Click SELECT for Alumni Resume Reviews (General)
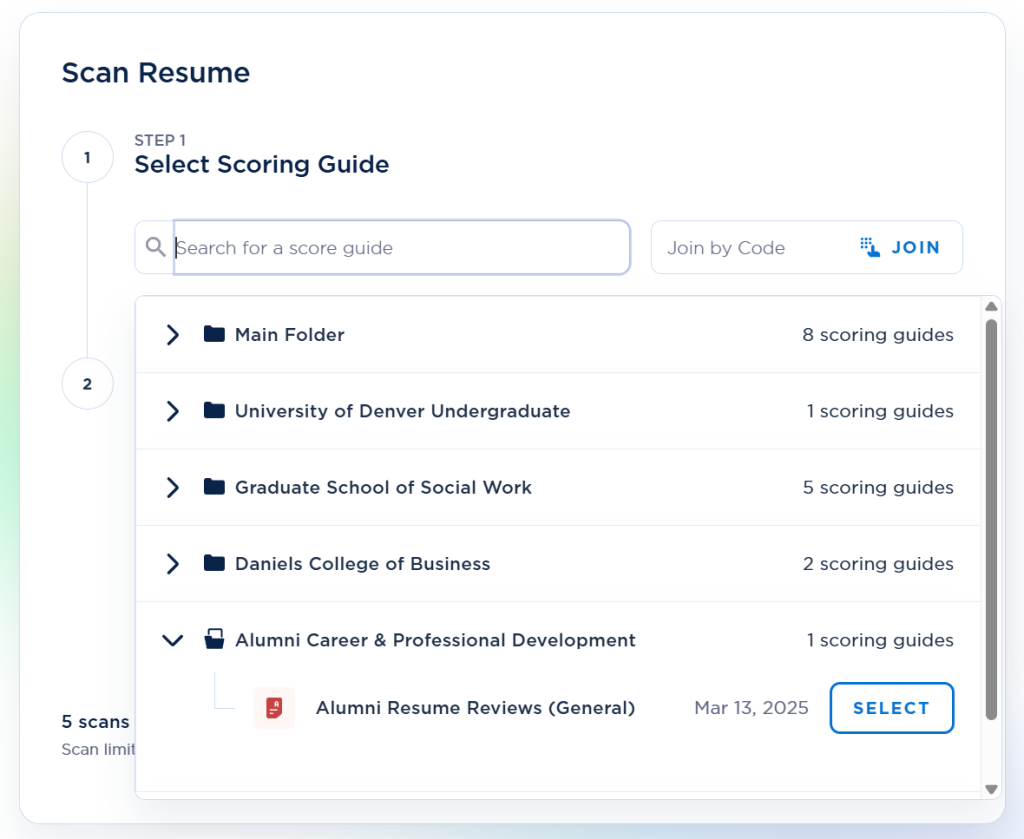The height and width of the screenshot is (839, 1024). [x=891, y=708]
